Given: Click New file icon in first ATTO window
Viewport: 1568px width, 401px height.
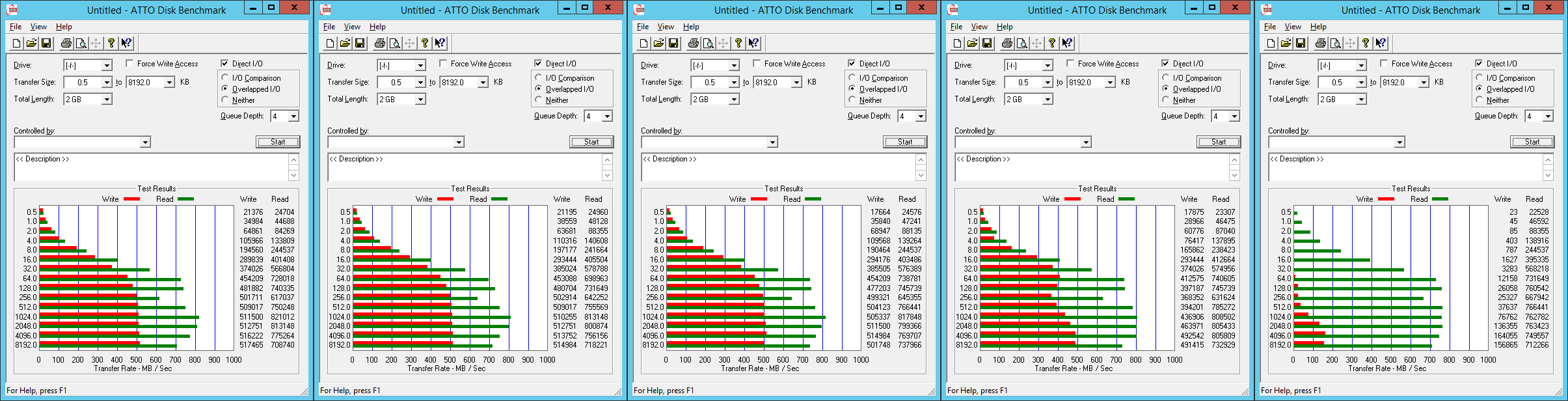Looking at the screenshot, I should pyautogui.click(x=16, y=43).
